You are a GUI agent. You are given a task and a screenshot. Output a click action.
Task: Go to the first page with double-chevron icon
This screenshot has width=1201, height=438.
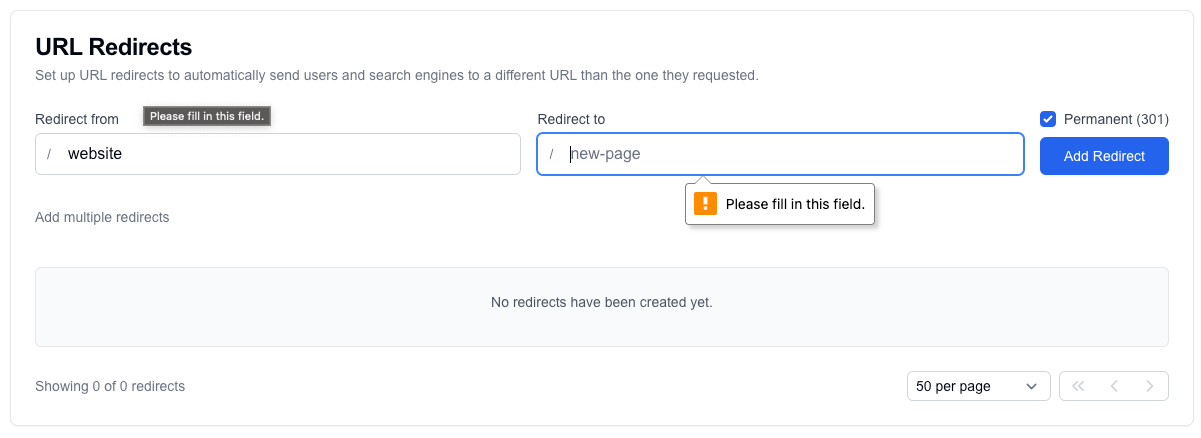pos(1078,386)
